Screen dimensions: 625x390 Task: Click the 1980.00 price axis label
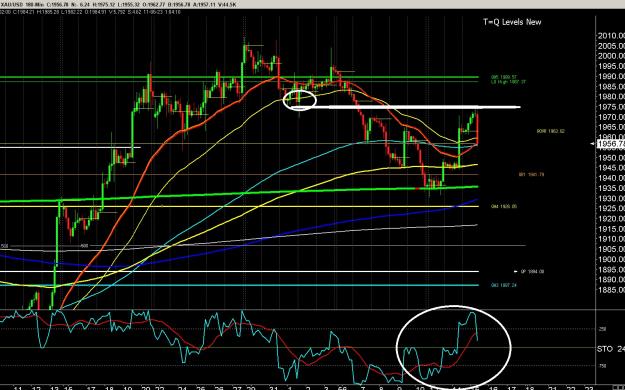611,97
